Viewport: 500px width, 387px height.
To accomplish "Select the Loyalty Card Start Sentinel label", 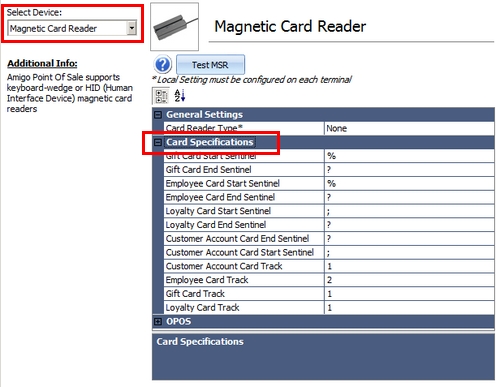I will 218,211.
